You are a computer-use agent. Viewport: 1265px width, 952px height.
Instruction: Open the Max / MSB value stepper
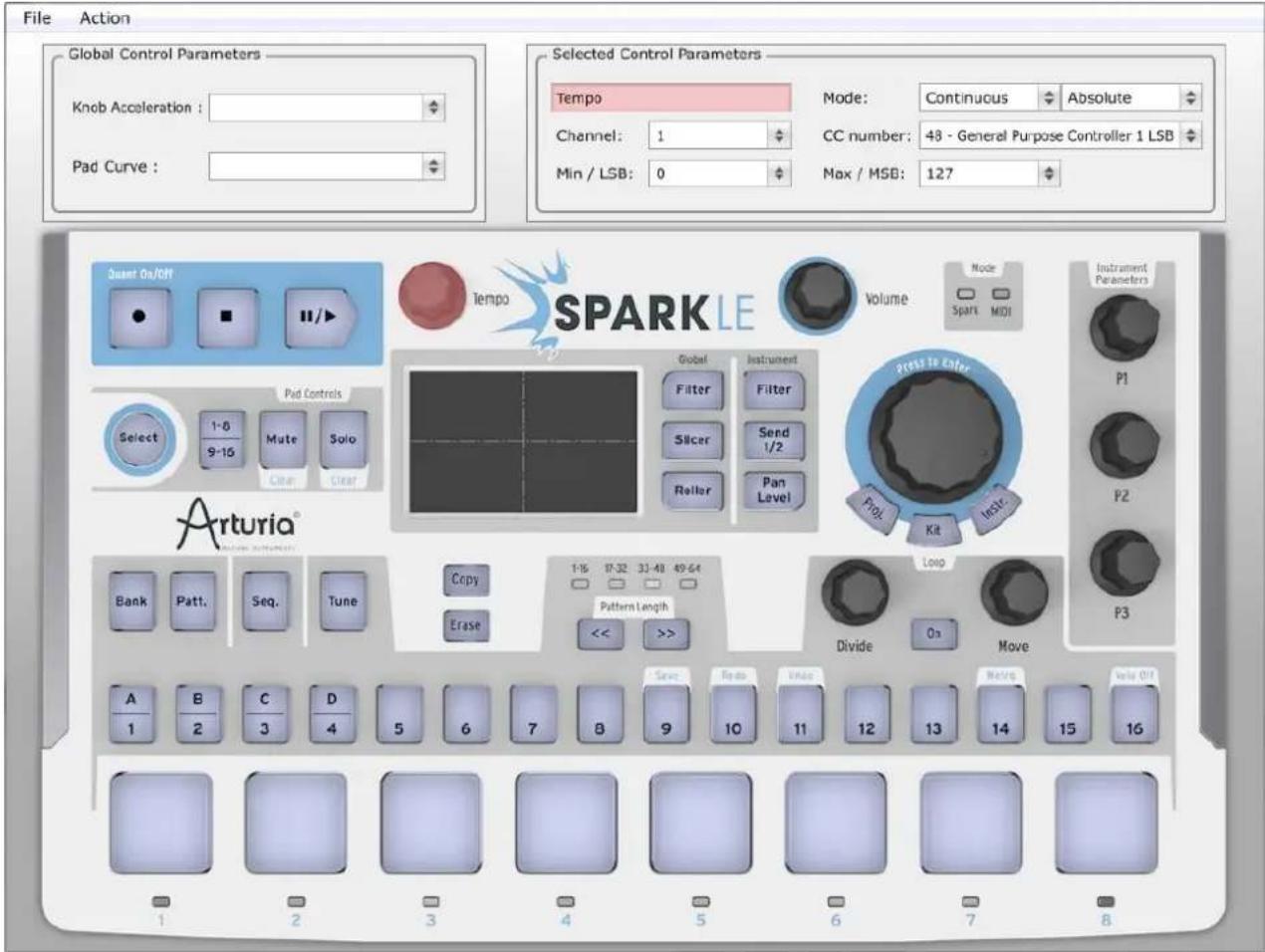[x=989, y=173]
